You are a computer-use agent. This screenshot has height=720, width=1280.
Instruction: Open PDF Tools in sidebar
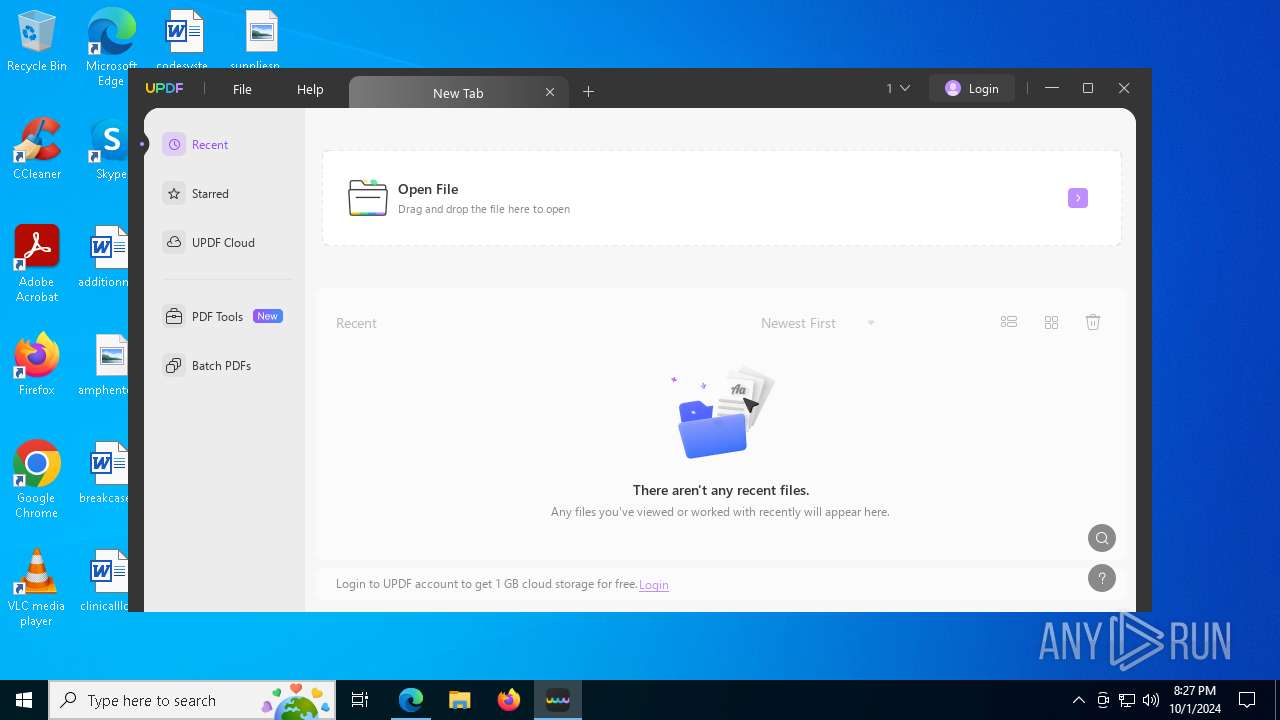(205, 317)
